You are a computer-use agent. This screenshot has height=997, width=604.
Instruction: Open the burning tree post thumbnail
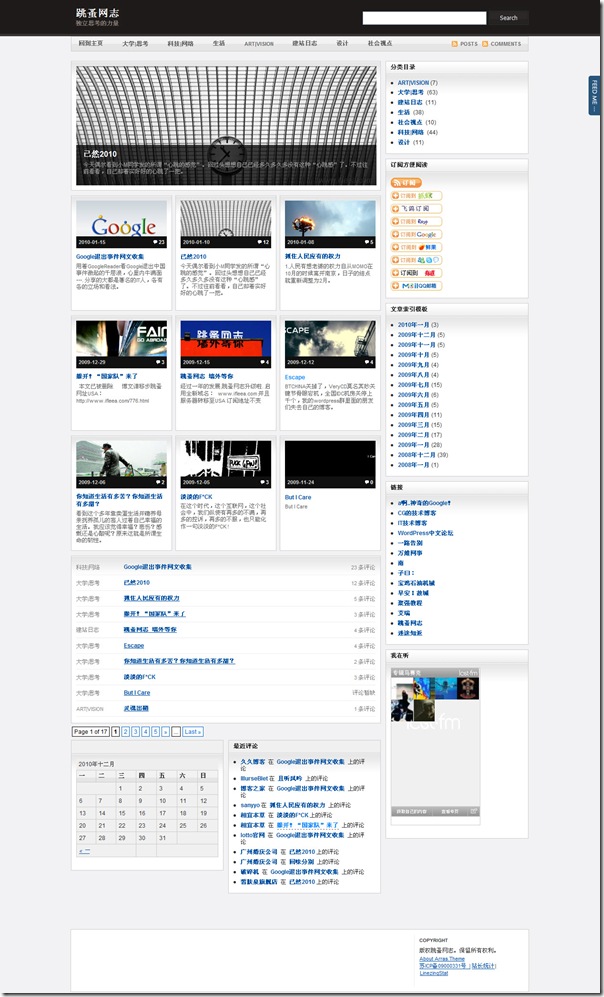[330, 224]
